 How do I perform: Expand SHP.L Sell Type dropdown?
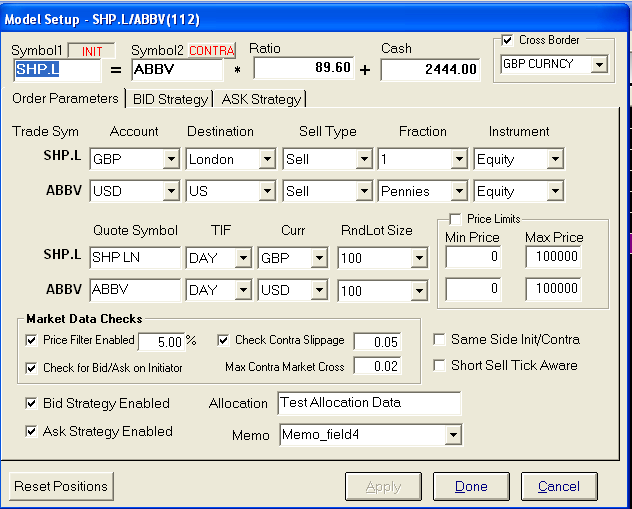coord(364,159)
